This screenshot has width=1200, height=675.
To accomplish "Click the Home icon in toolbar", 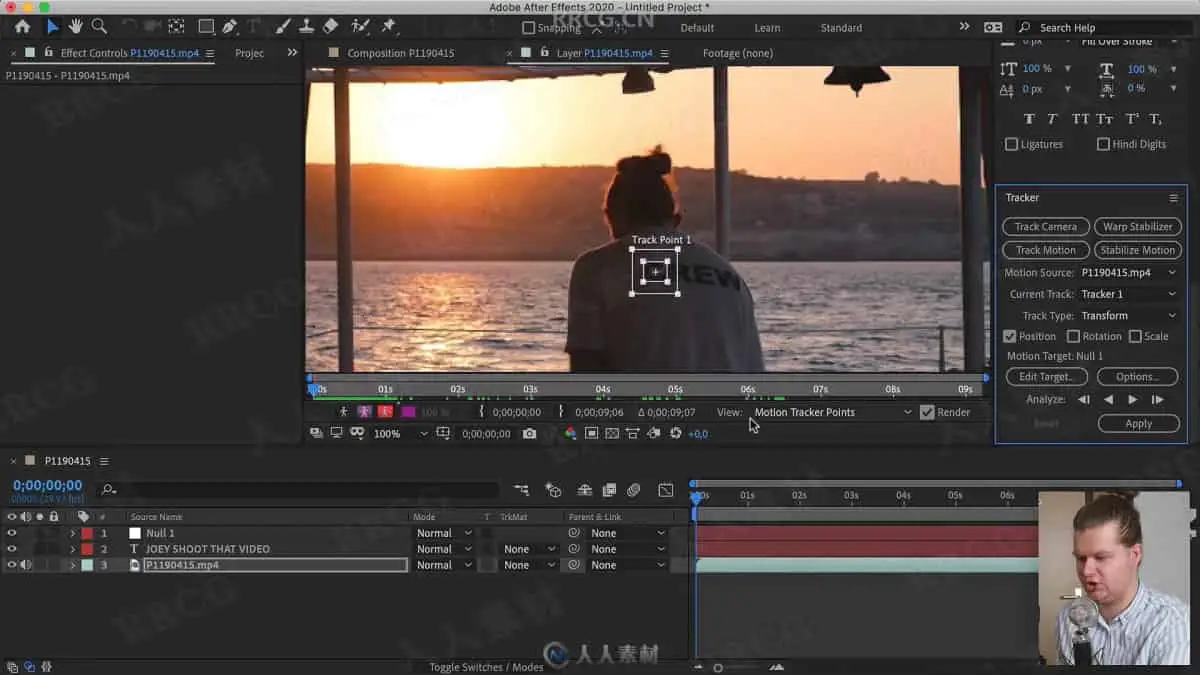I will (x=22, y=27).
